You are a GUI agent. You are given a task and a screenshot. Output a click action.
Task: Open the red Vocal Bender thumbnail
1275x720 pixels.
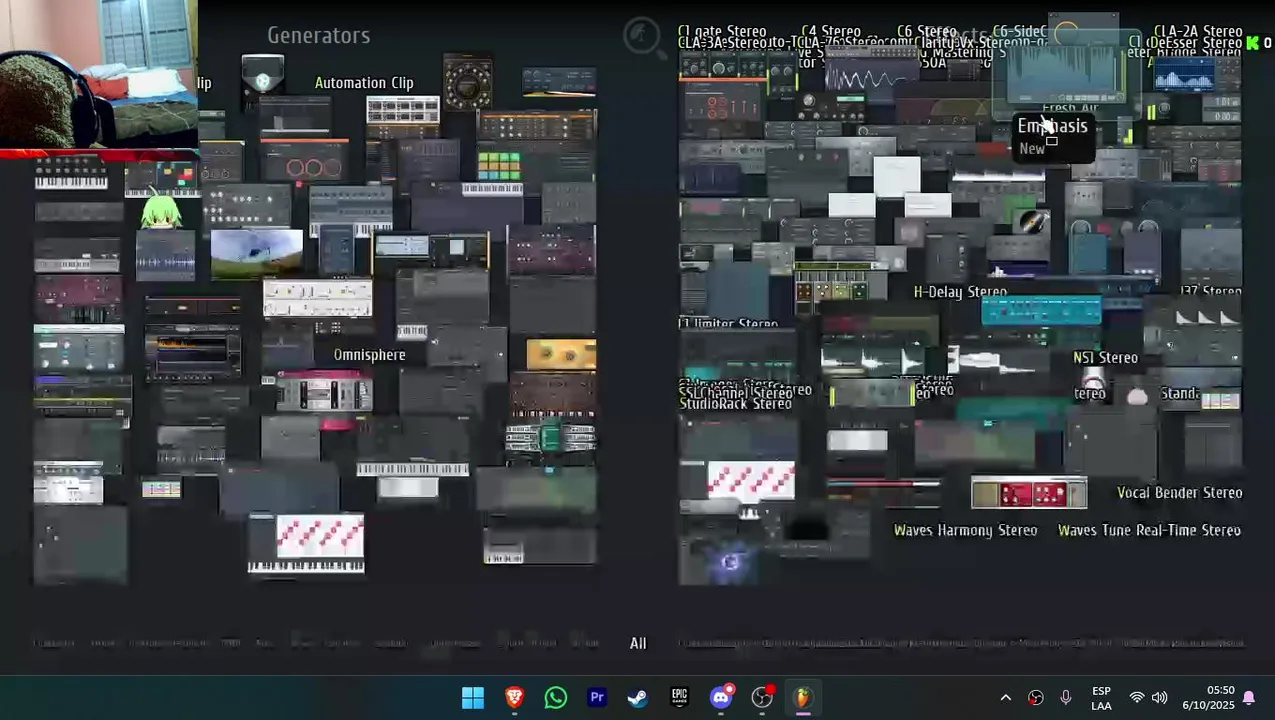coord(1029,493)
